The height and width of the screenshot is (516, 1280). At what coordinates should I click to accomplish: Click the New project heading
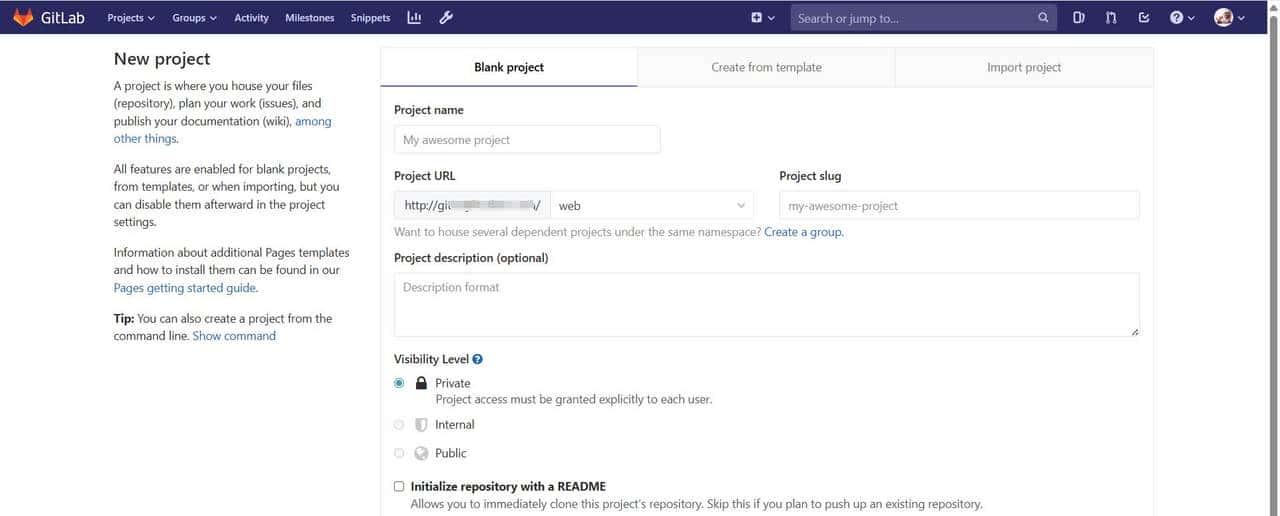[162, 59]
